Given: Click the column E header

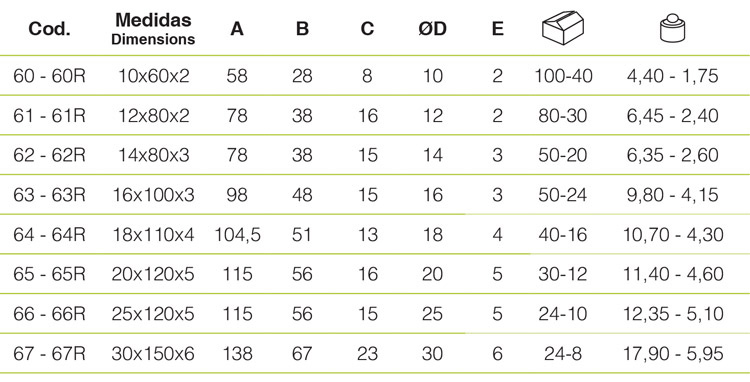Looking at the screenshot, I should tap(497, 29).
